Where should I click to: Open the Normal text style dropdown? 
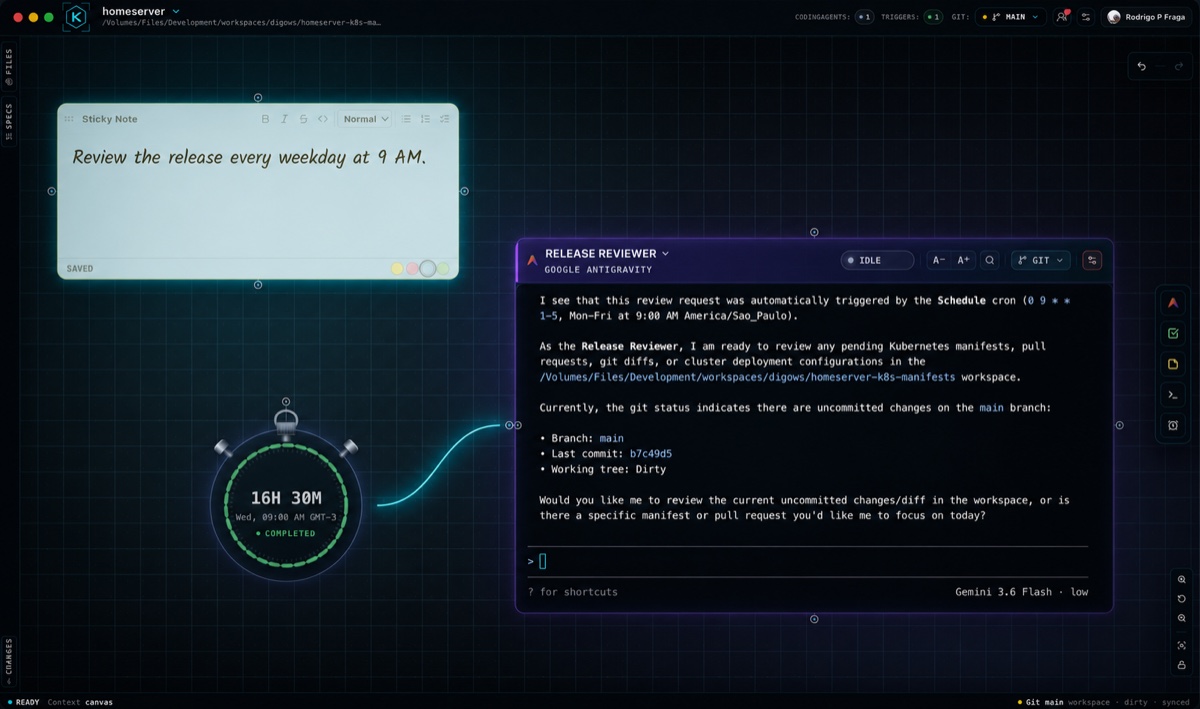tap(364, 119)
